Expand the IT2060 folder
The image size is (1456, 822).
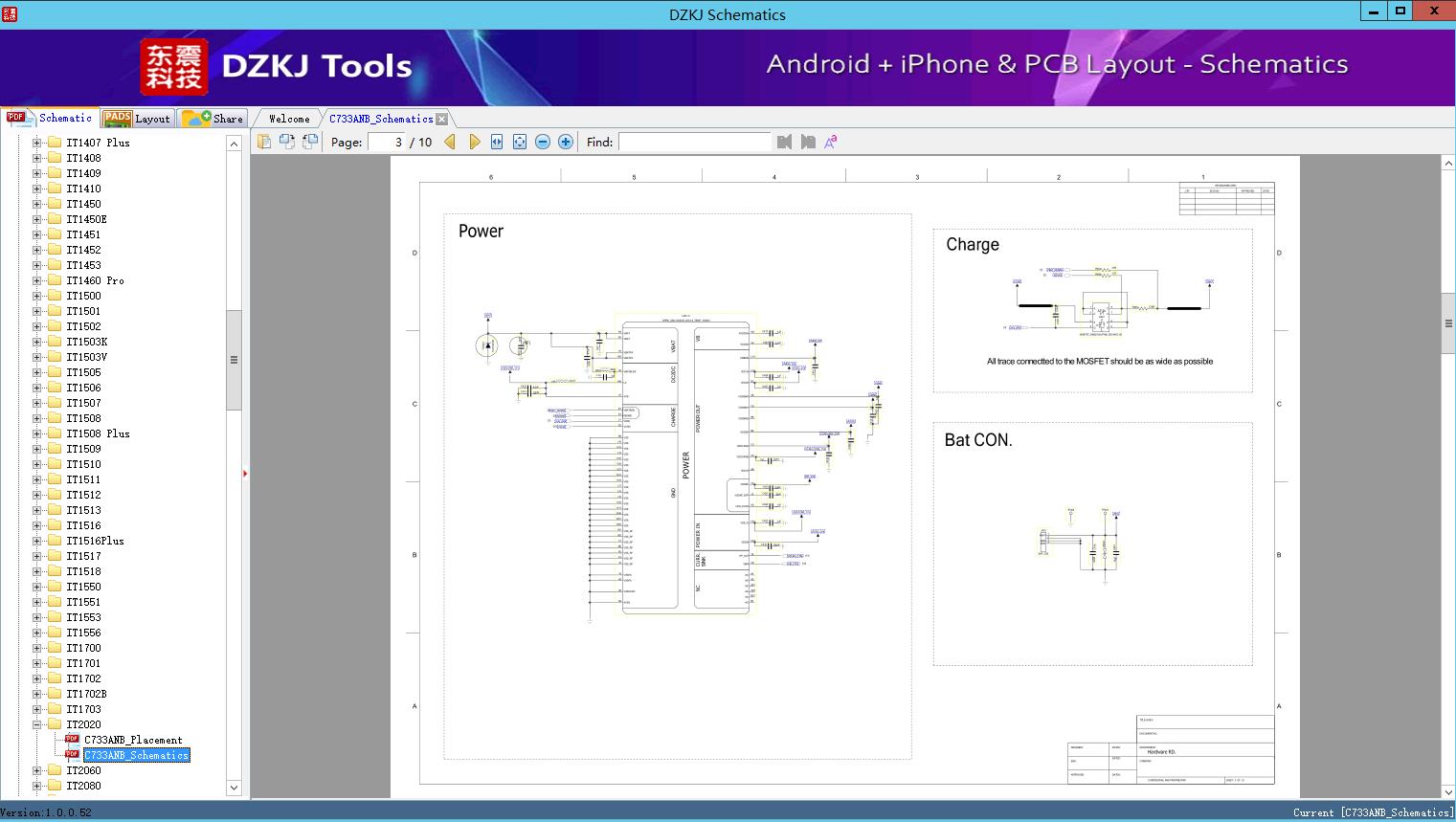click(37, 770)
